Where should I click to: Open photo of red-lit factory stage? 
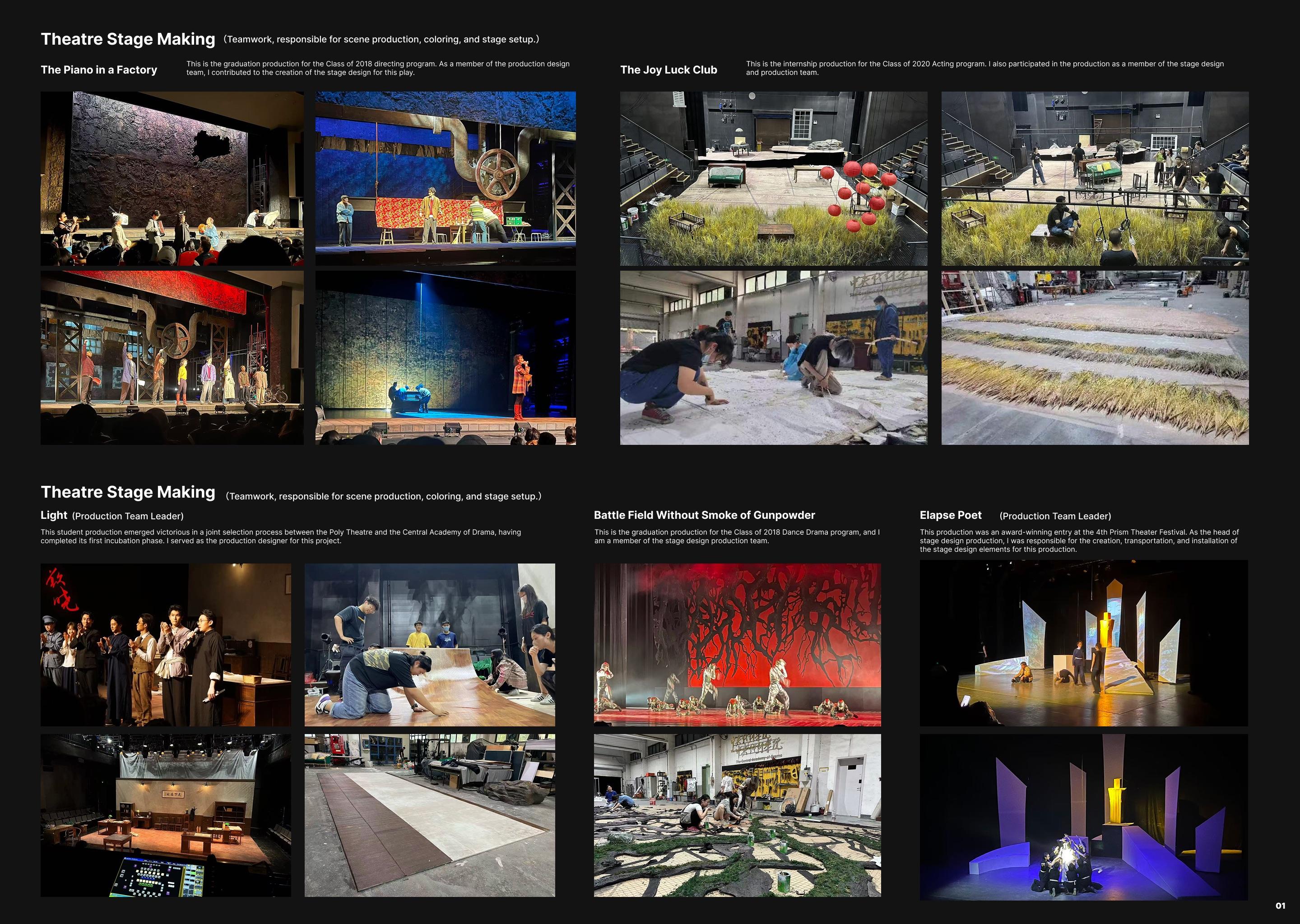[172, 357]
